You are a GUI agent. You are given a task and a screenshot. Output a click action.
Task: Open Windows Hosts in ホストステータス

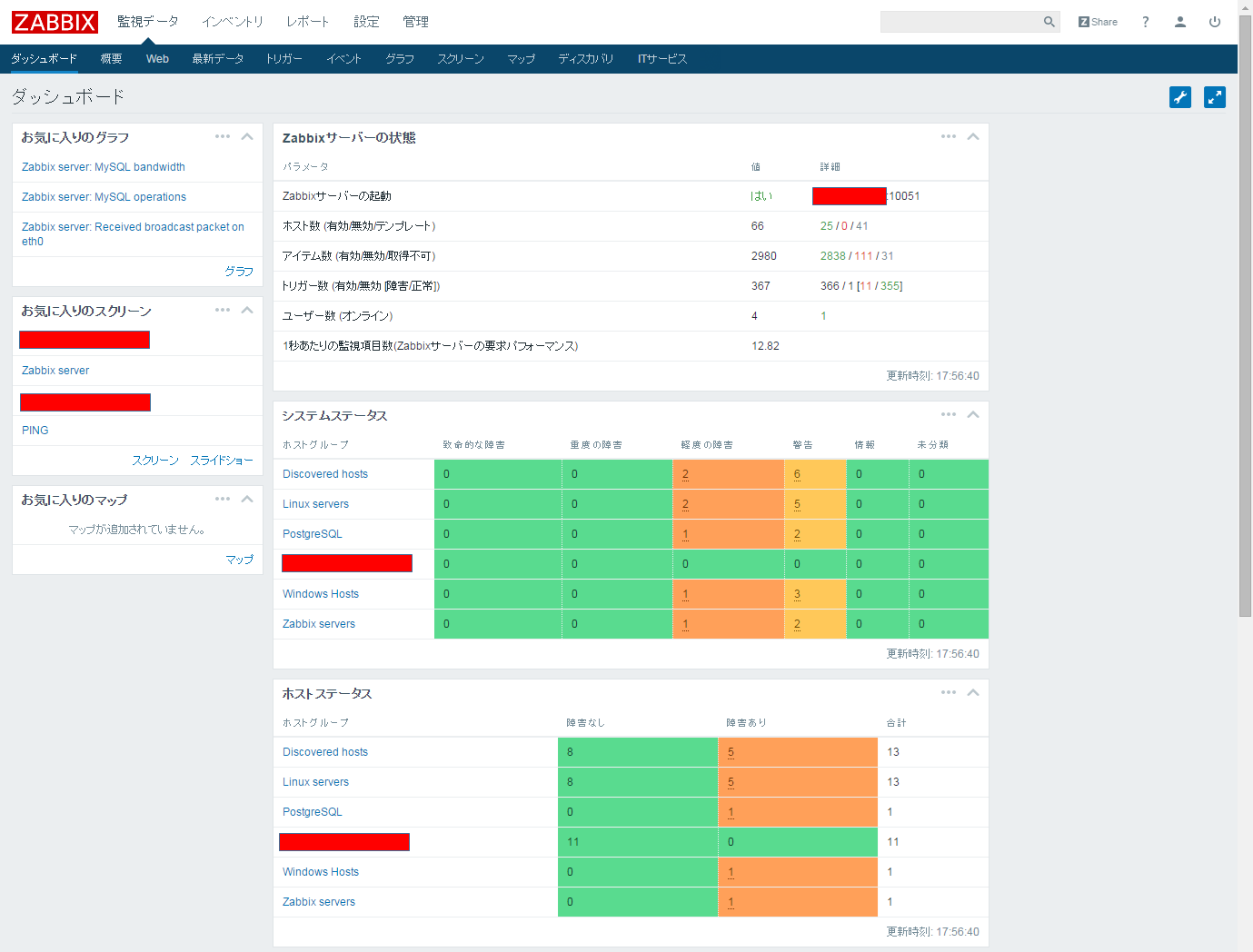pos(321,872)
